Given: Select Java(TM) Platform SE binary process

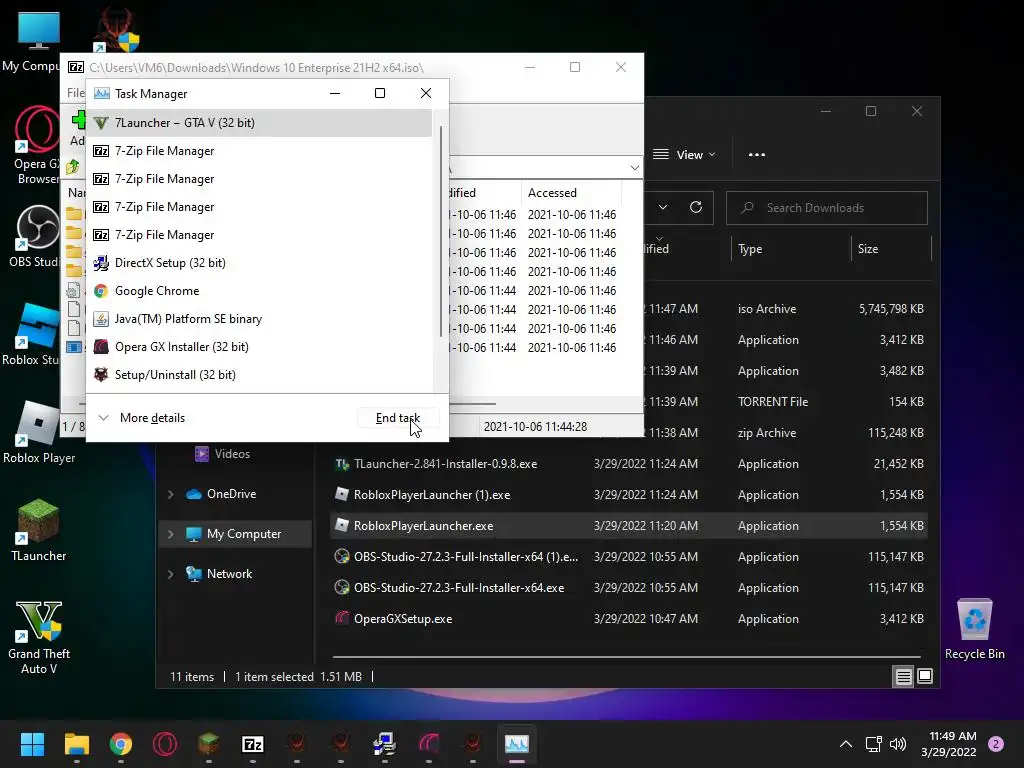Looking at the screenshot, I should point(259,319).
